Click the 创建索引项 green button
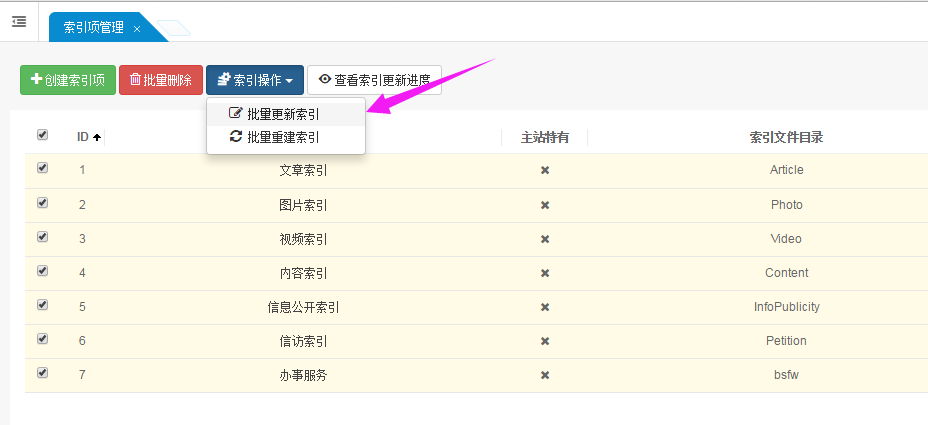 (68, 80)
